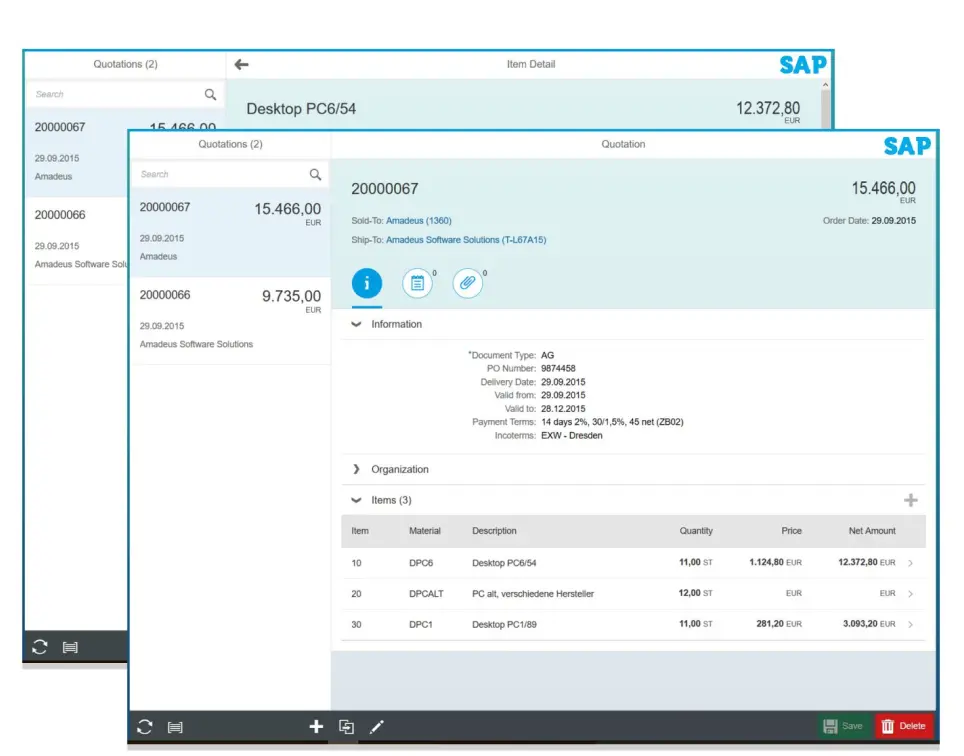This screenshot has height=756, width=964.
Task: Click the search magnifier in back window list
Action: pyautogui.click(x=210, y=95)
